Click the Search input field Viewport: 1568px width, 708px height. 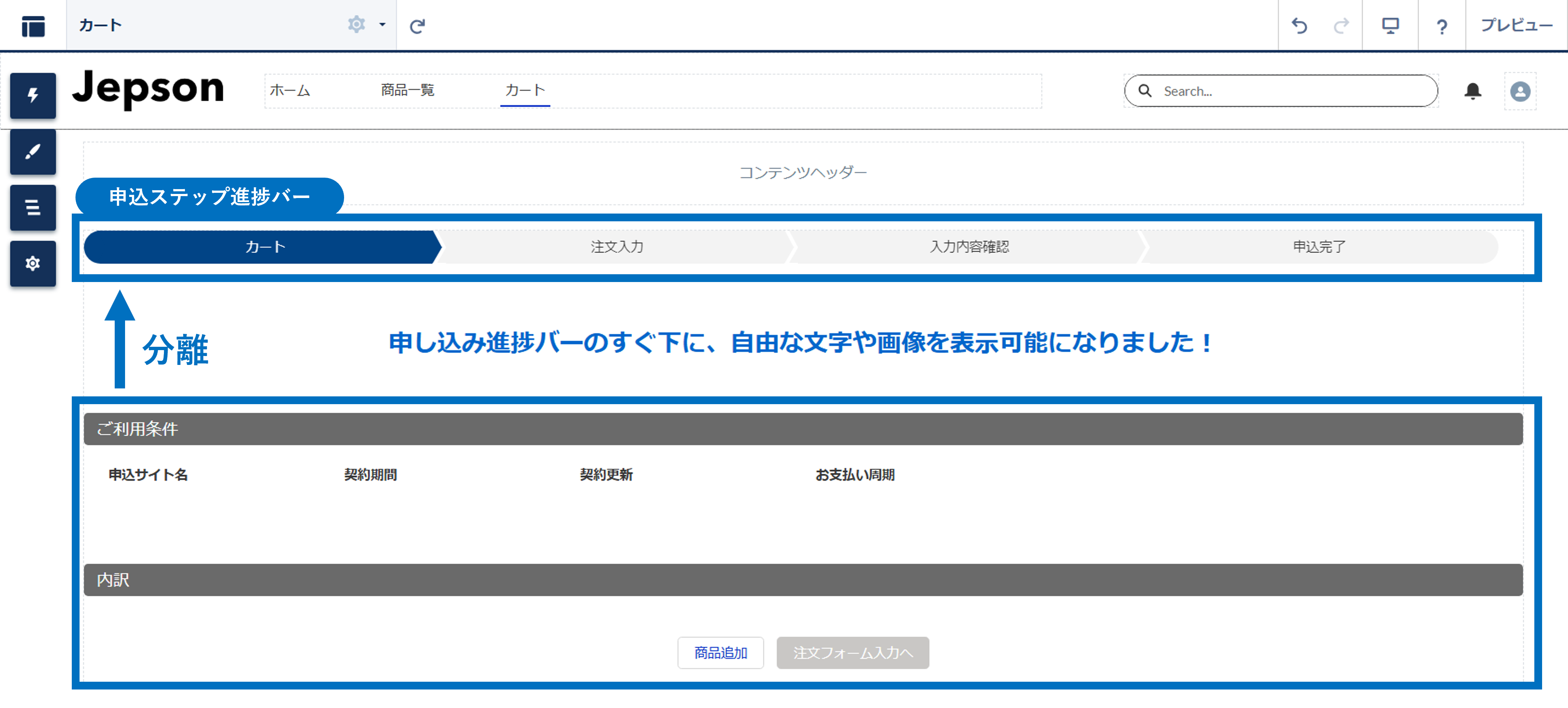point(1281,91)
